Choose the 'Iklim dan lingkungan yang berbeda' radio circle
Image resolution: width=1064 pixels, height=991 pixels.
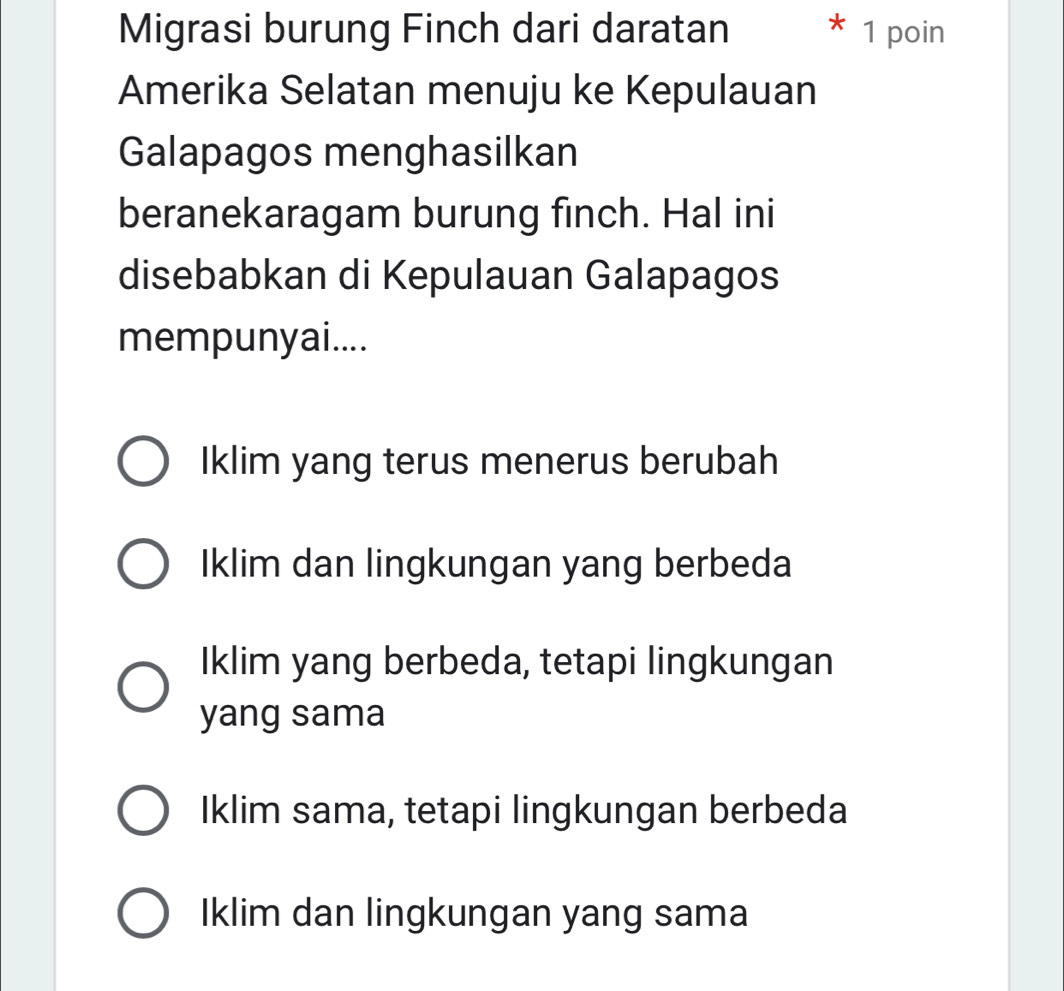pyautogui.click(x=143, y=564)
